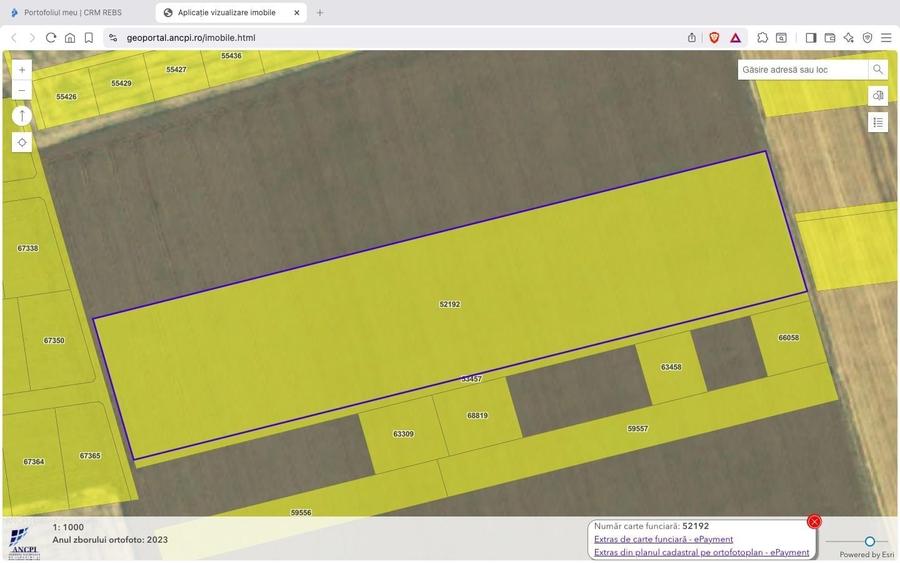
Task: Zoom in on the map
Action: pos(22,70)
